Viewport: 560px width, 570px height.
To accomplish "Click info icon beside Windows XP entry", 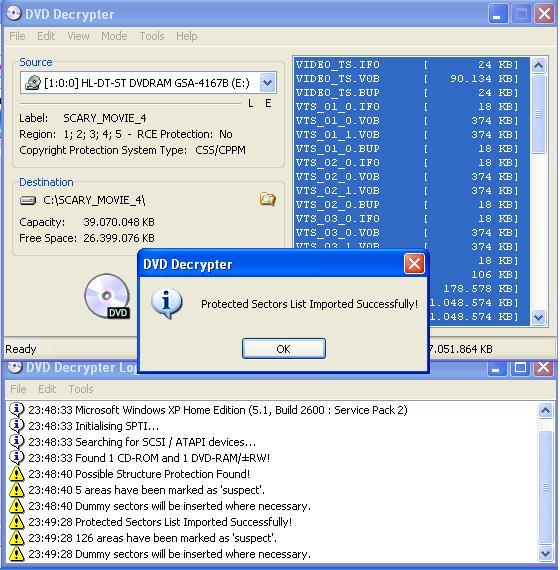I will tap(16, 409).
